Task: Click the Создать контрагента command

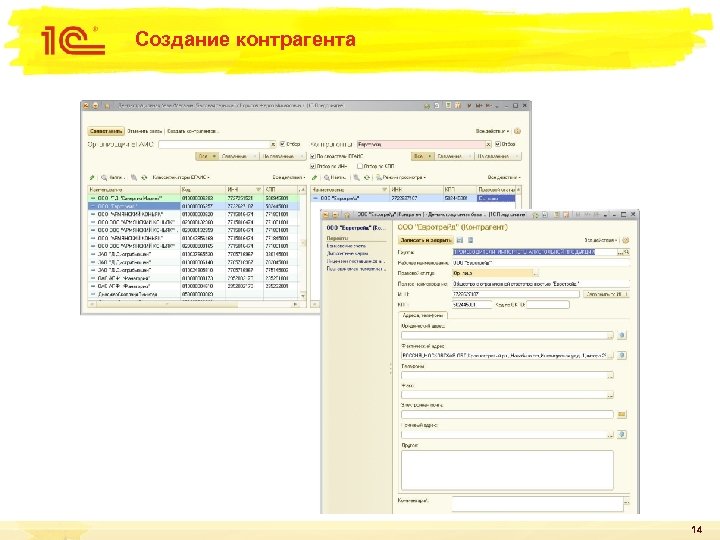Action: (x=192, y=131)
